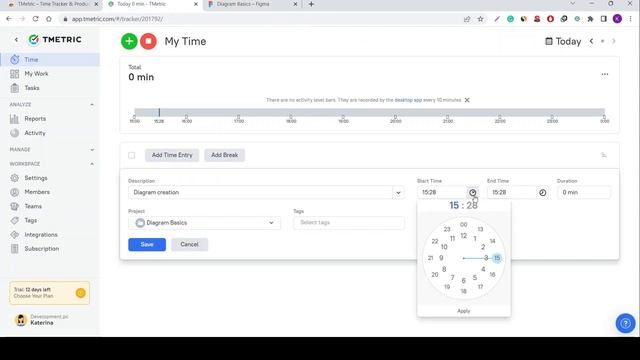The width and height of the screenshot is (640, 360).
Task: Dismiss the activity level bars notice
Action: pyautogui.click(x=467, y=100)
